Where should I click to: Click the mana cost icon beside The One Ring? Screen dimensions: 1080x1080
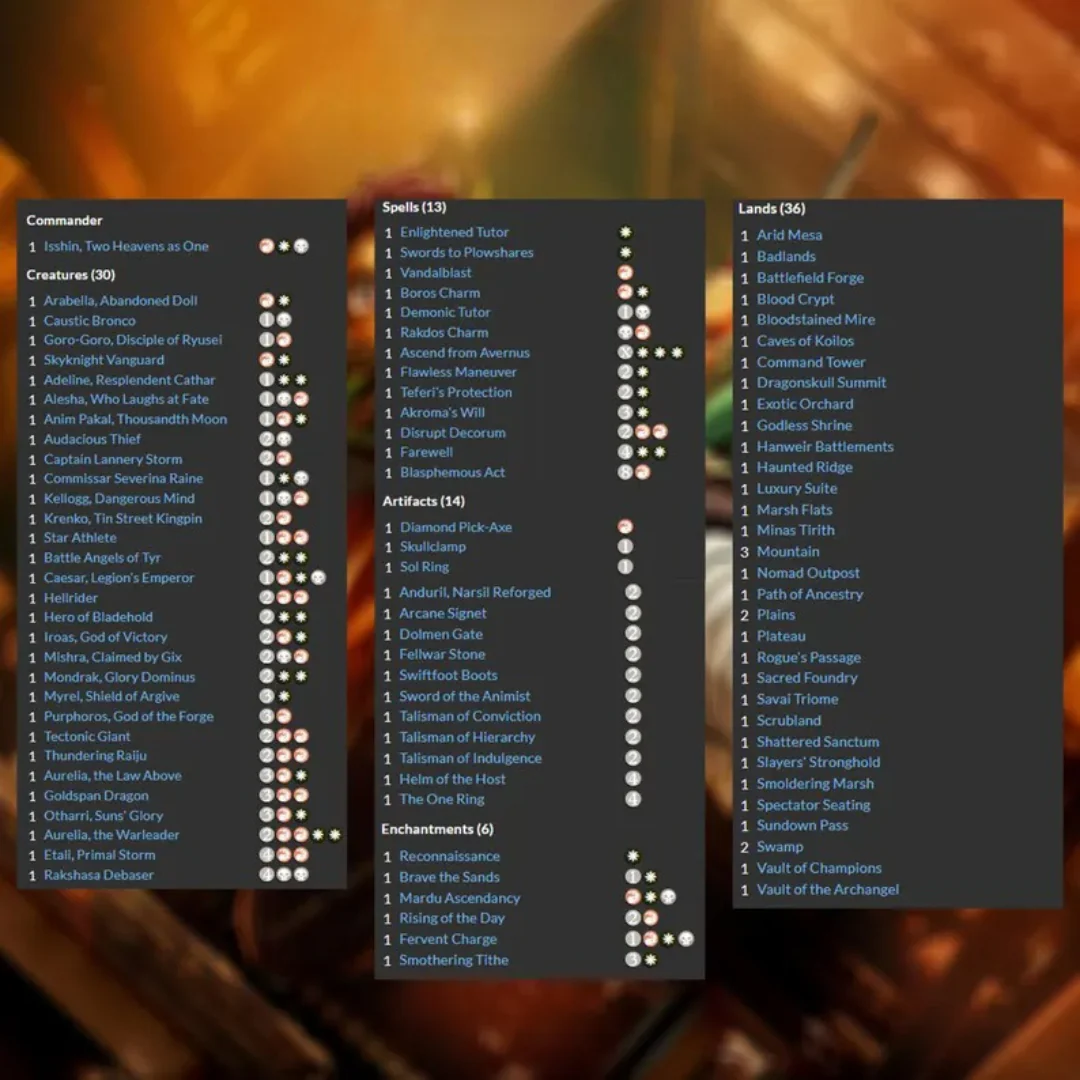[x=633, y=799]
